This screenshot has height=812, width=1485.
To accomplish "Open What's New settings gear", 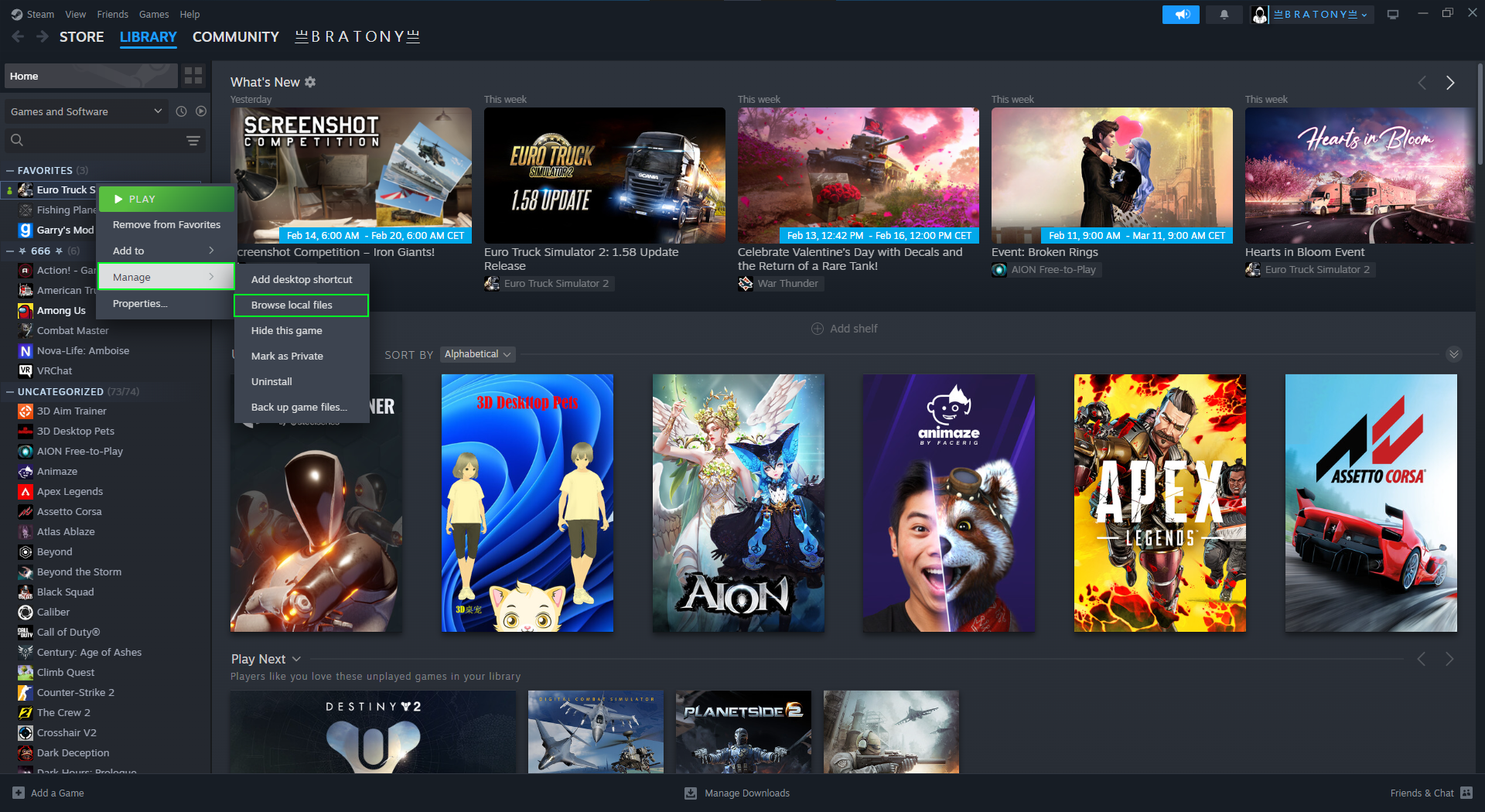I will click(310, 82).
